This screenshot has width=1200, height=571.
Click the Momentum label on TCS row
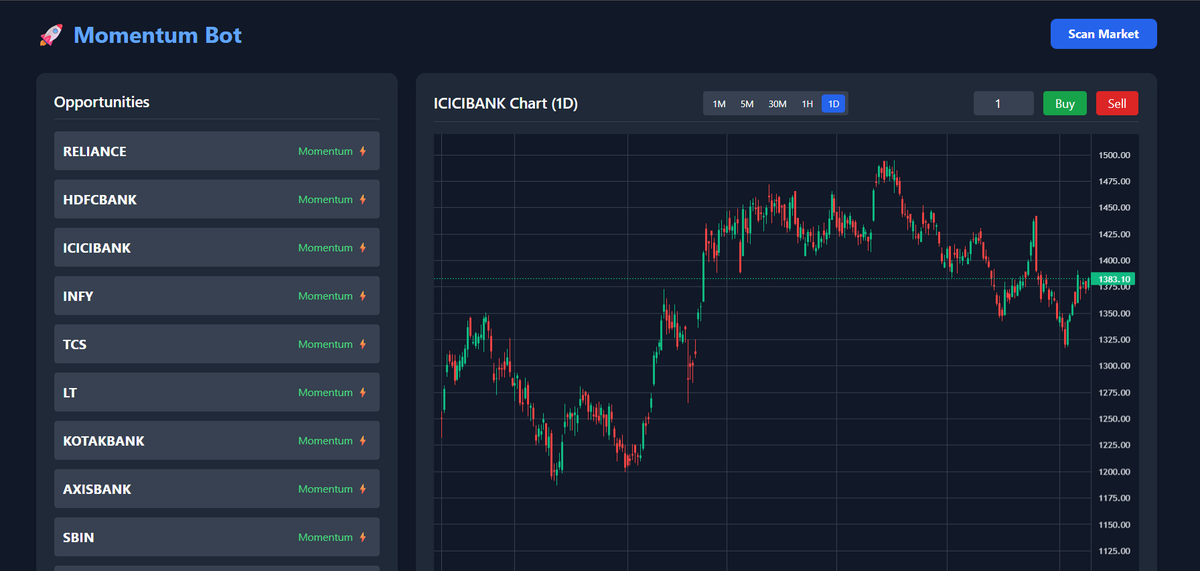[325, 344]
